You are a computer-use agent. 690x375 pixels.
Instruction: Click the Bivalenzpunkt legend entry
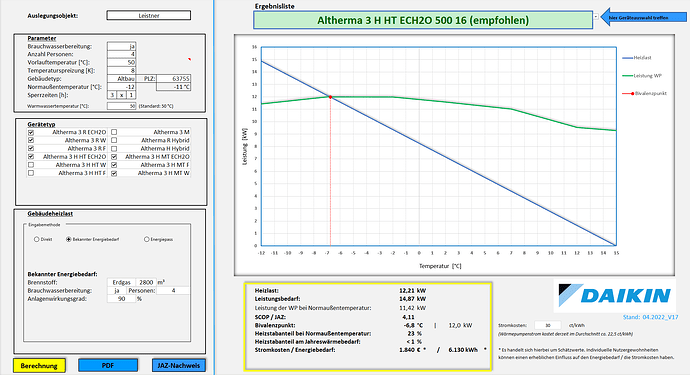point(645,93)
